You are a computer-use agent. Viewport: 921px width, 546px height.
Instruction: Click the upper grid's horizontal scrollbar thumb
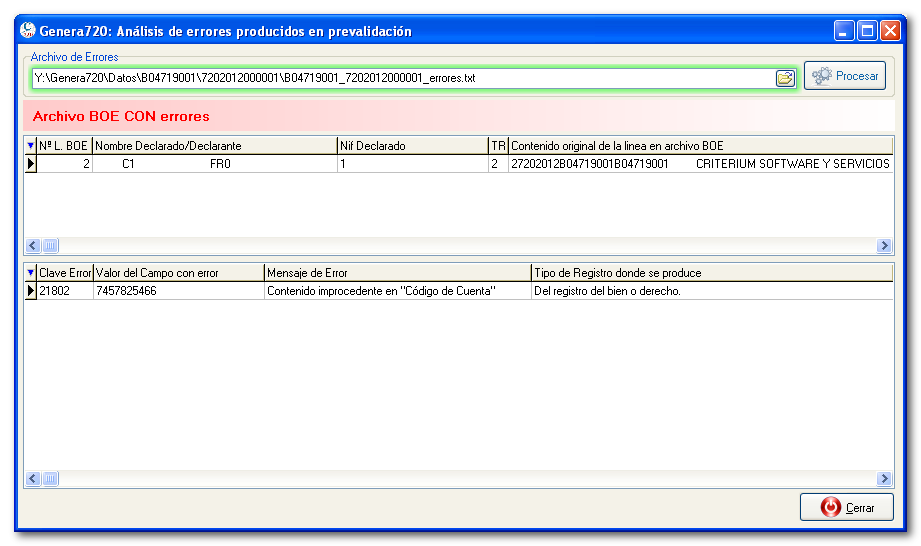click(51, 245)
